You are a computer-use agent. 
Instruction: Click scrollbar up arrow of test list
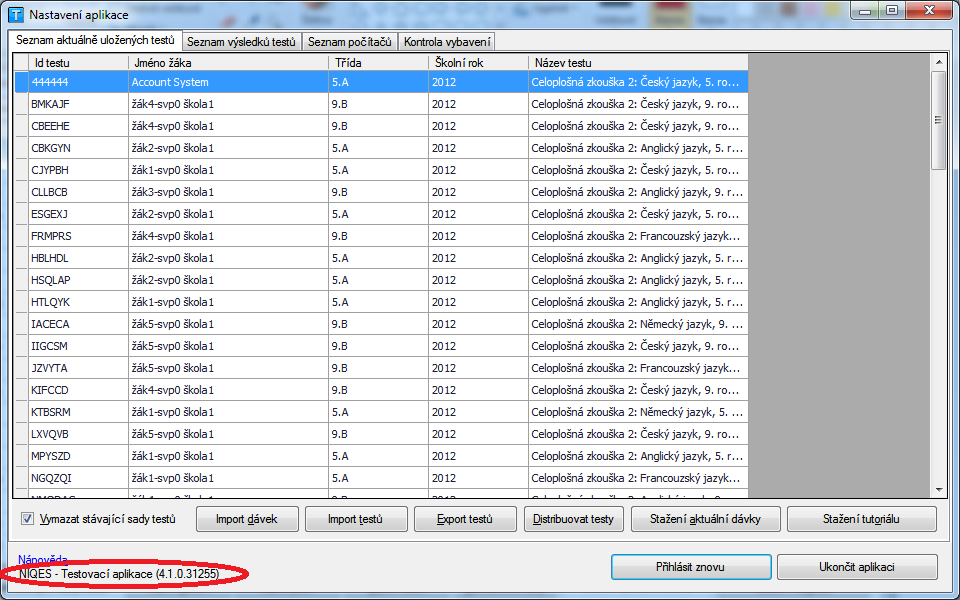click(938, 62)
